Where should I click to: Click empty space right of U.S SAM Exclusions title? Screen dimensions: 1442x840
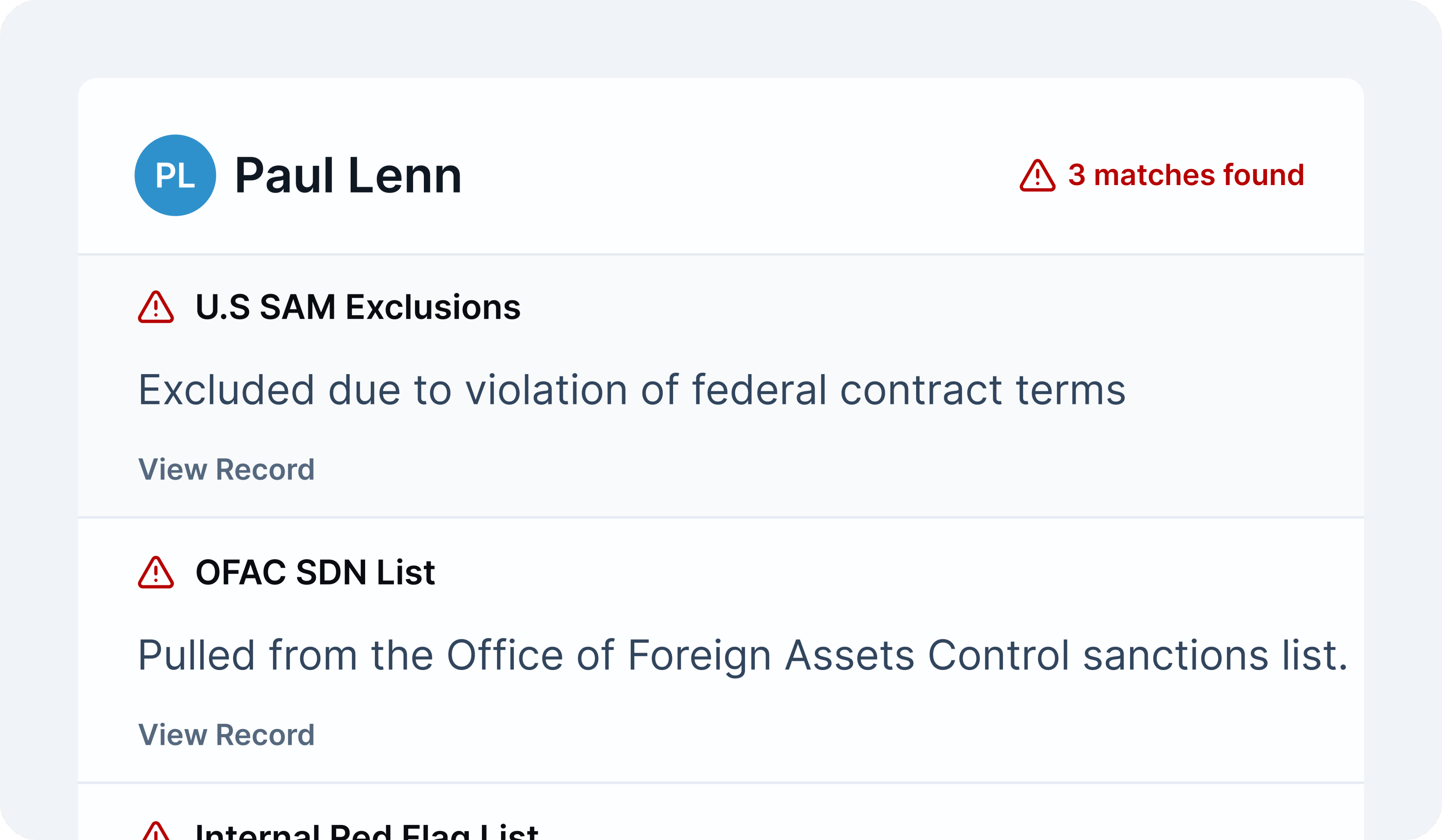point(916,307)
